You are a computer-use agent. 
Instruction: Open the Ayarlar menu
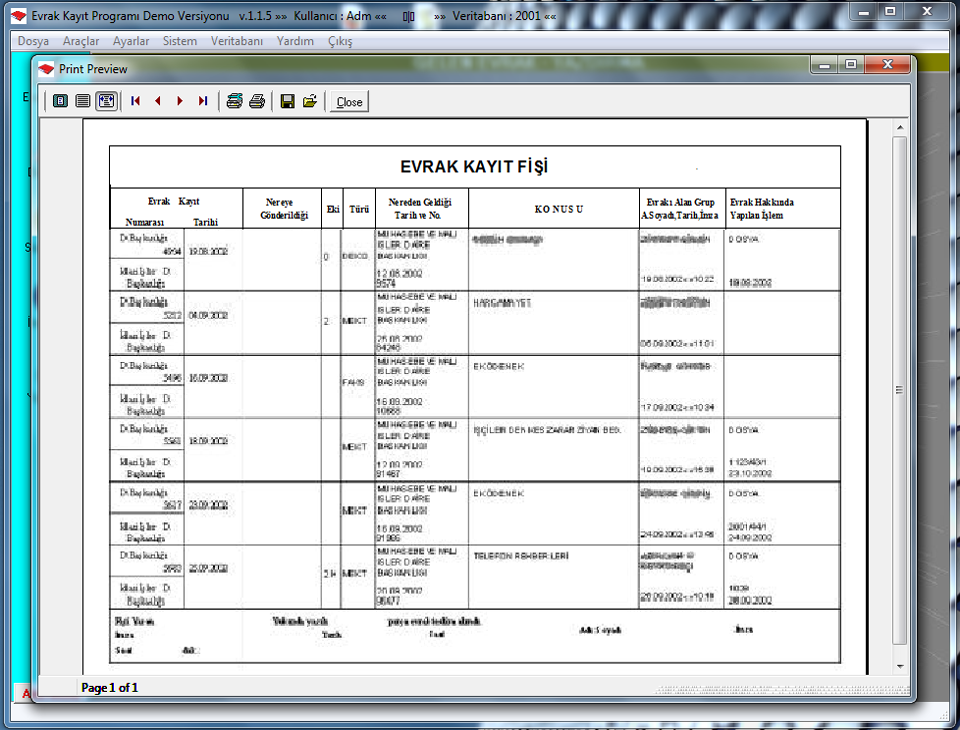(131, 41)
